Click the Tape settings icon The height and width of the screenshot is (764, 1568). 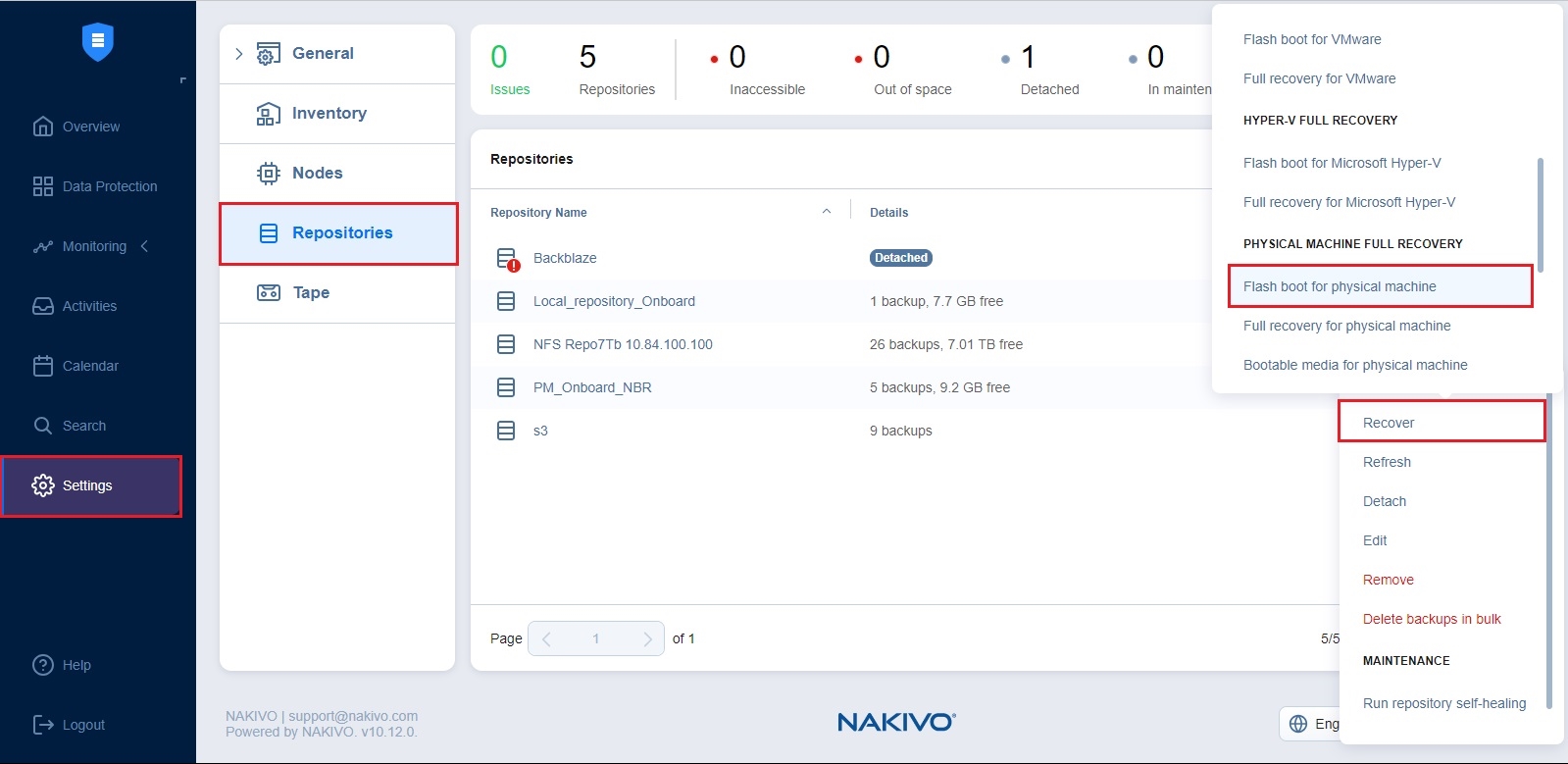268,292
